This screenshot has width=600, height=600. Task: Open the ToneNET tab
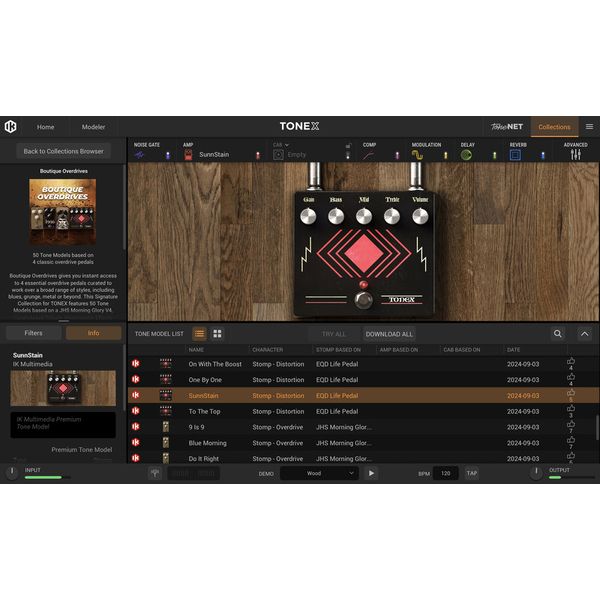pos(507,127)
